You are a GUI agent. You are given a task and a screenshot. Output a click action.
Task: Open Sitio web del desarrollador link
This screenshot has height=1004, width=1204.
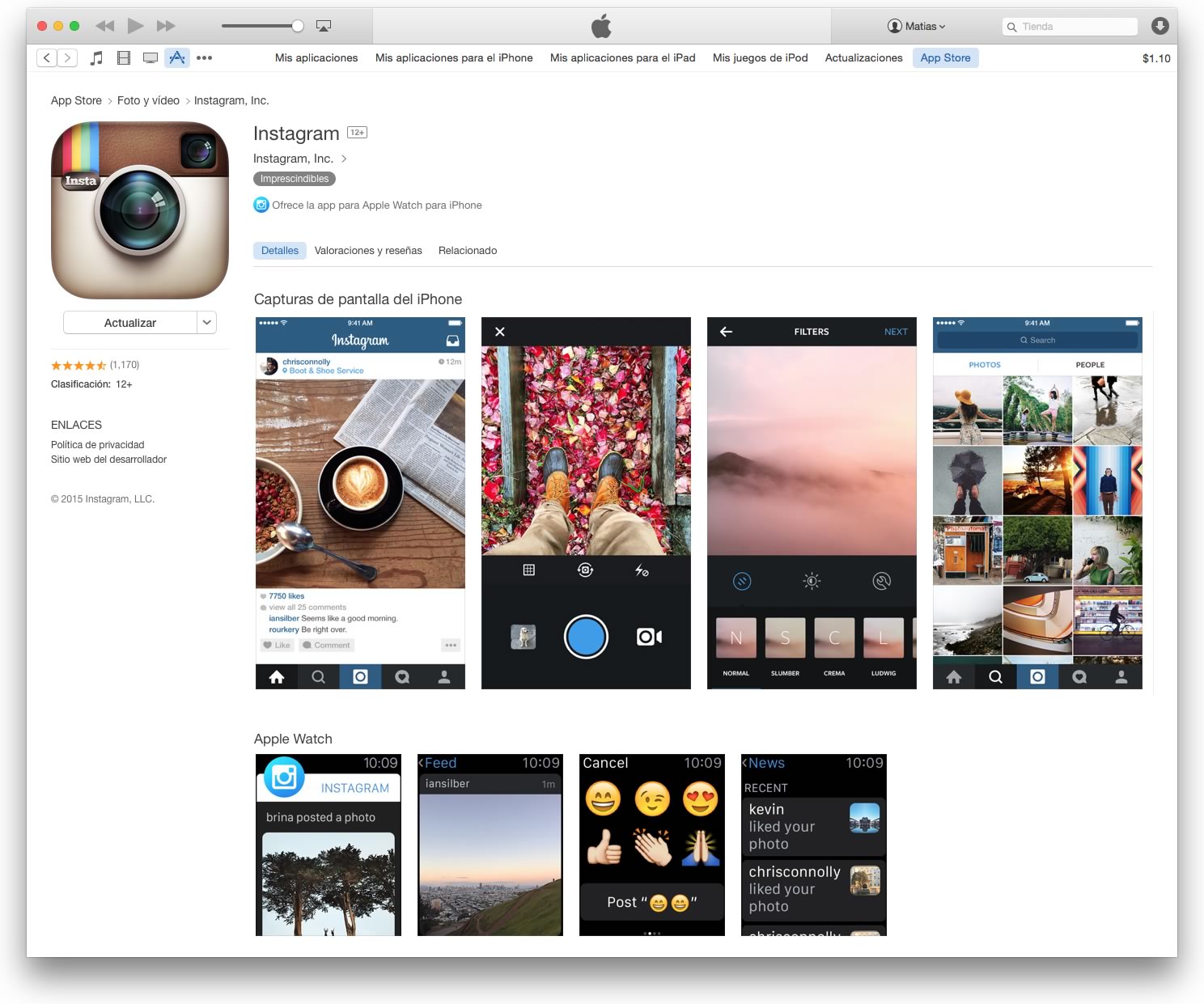[x=108, y=460]
